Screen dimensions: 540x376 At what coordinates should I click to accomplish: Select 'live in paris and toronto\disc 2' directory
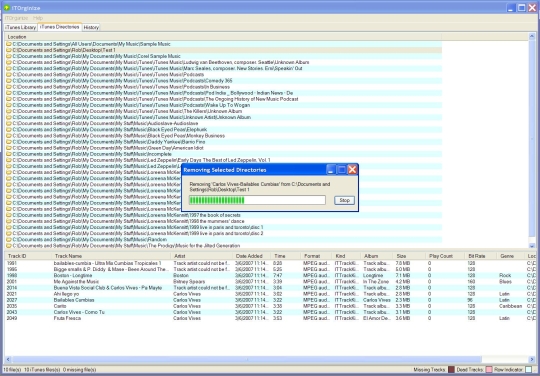tap(223, 233)
